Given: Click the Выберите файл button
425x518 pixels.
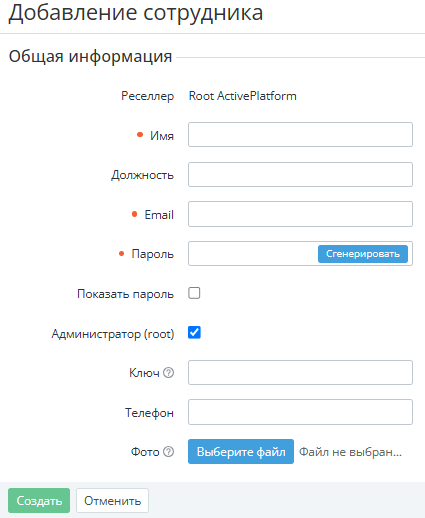Looking at the screenshot, I should pos(241,451).
